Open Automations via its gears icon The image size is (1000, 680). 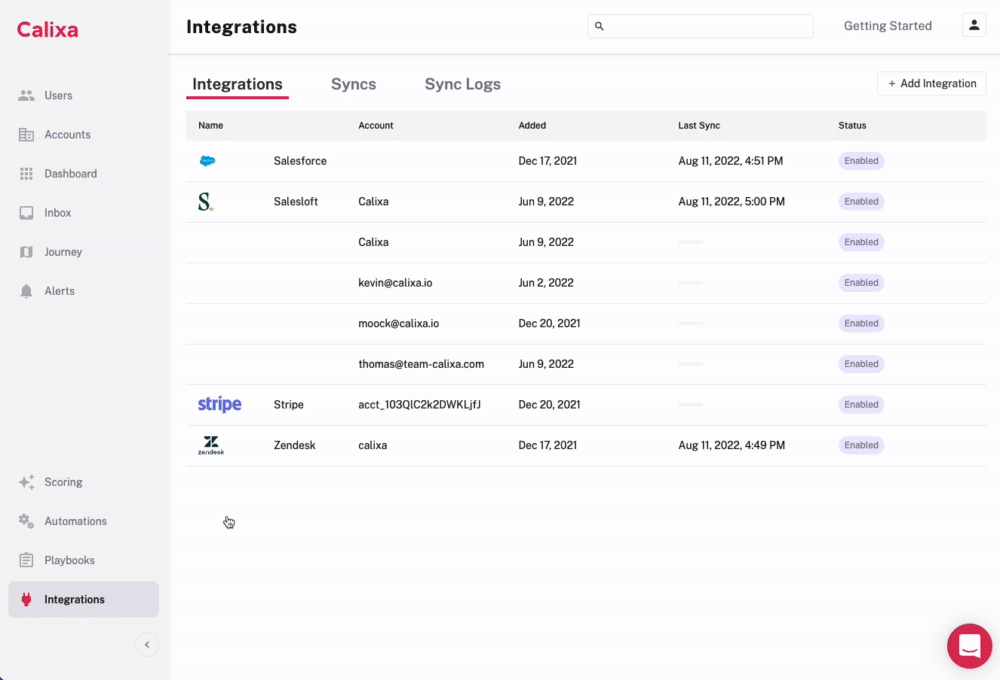coord(26,521)
